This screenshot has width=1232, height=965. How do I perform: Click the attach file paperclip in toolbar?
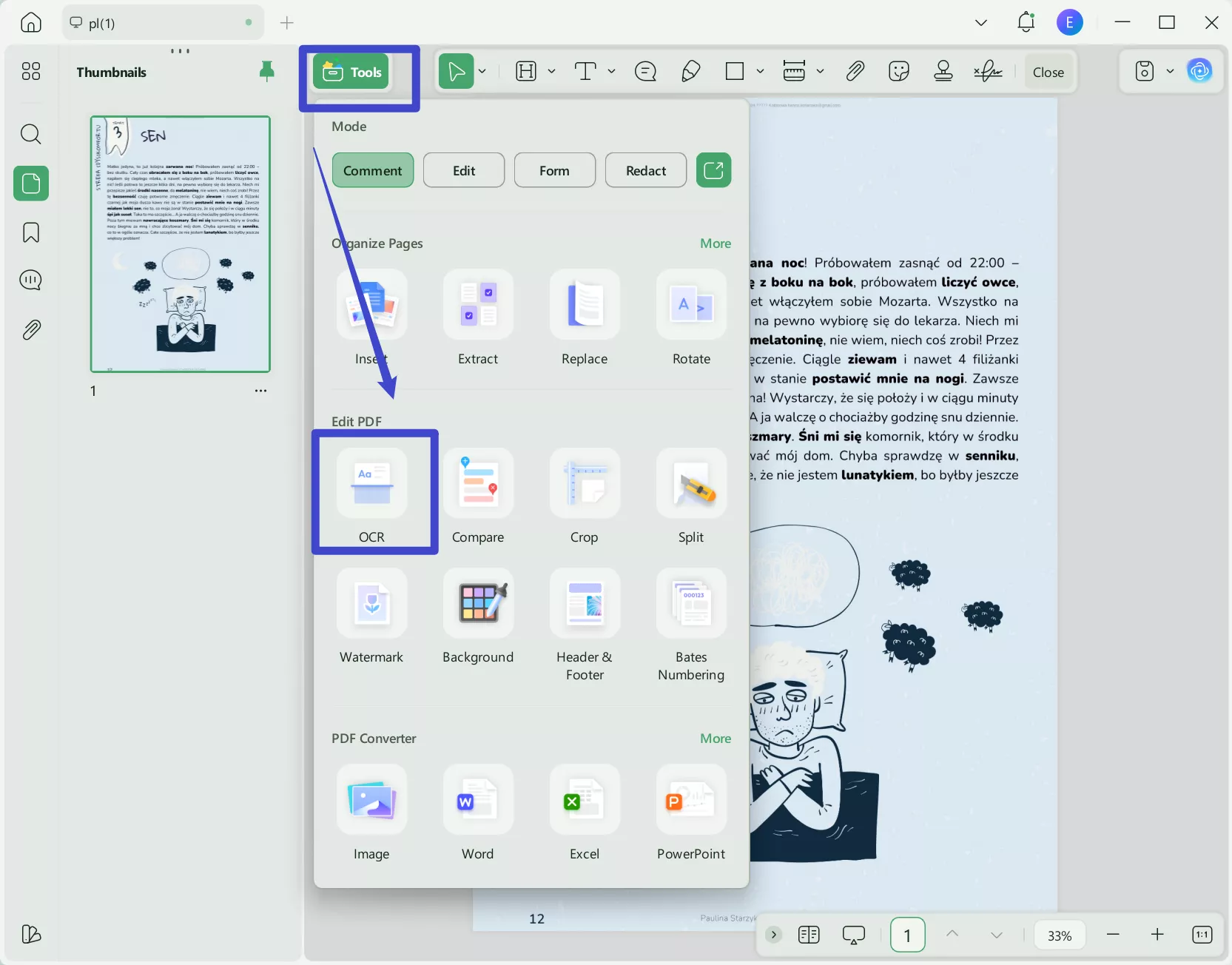click(x=855, y=72)
